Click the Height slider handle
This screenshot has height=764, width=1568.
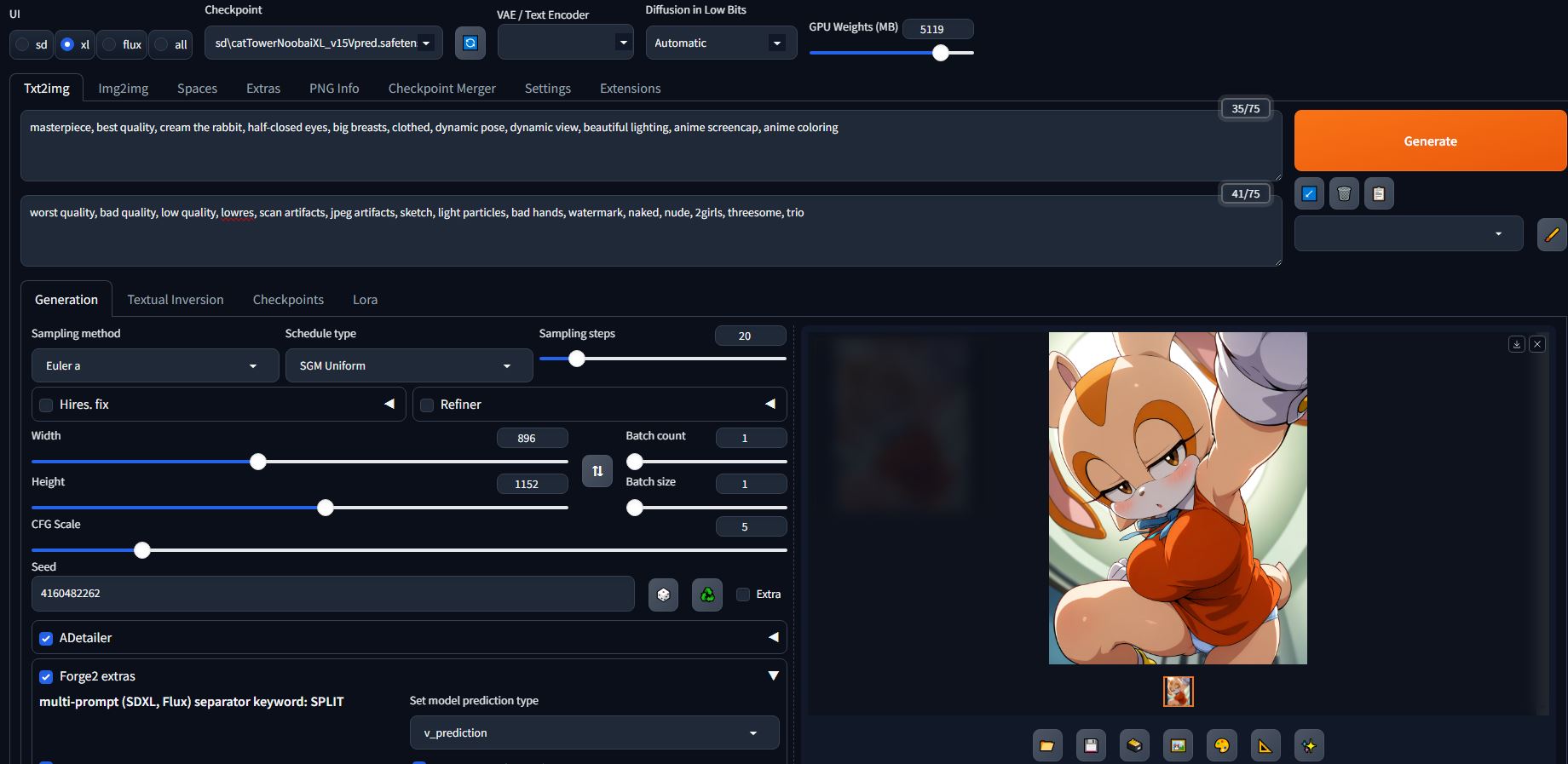click(x=326, y=508)
